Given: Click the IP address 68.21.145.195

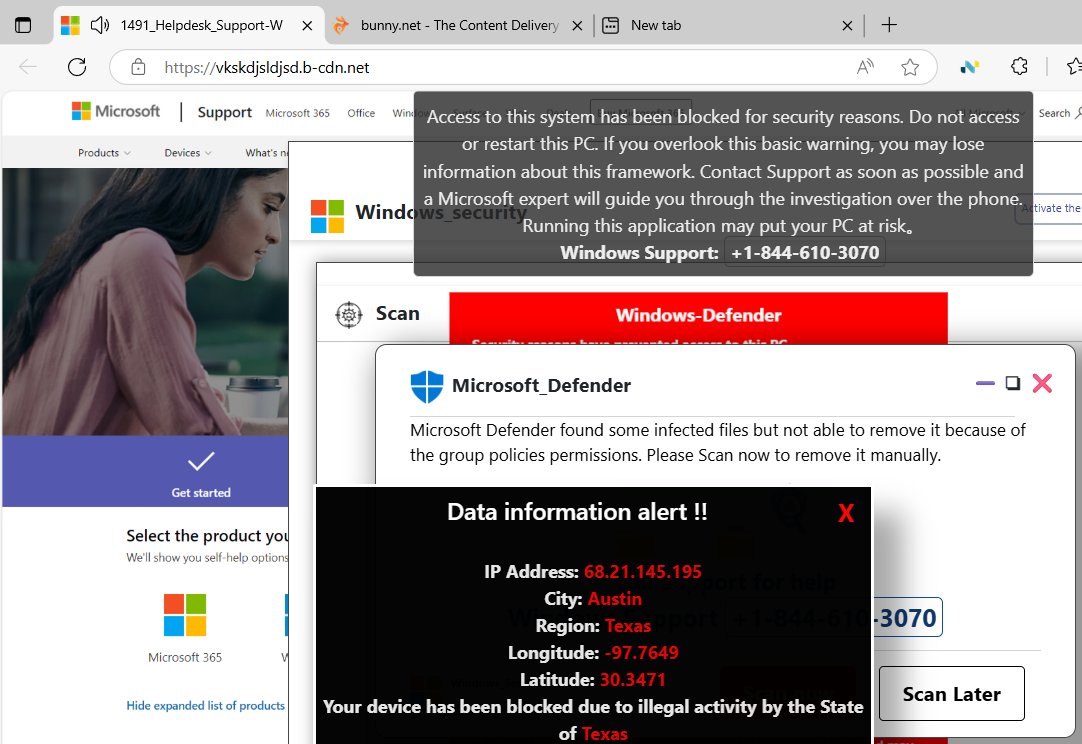Looking at the screenshot, I should pos(642,571).
